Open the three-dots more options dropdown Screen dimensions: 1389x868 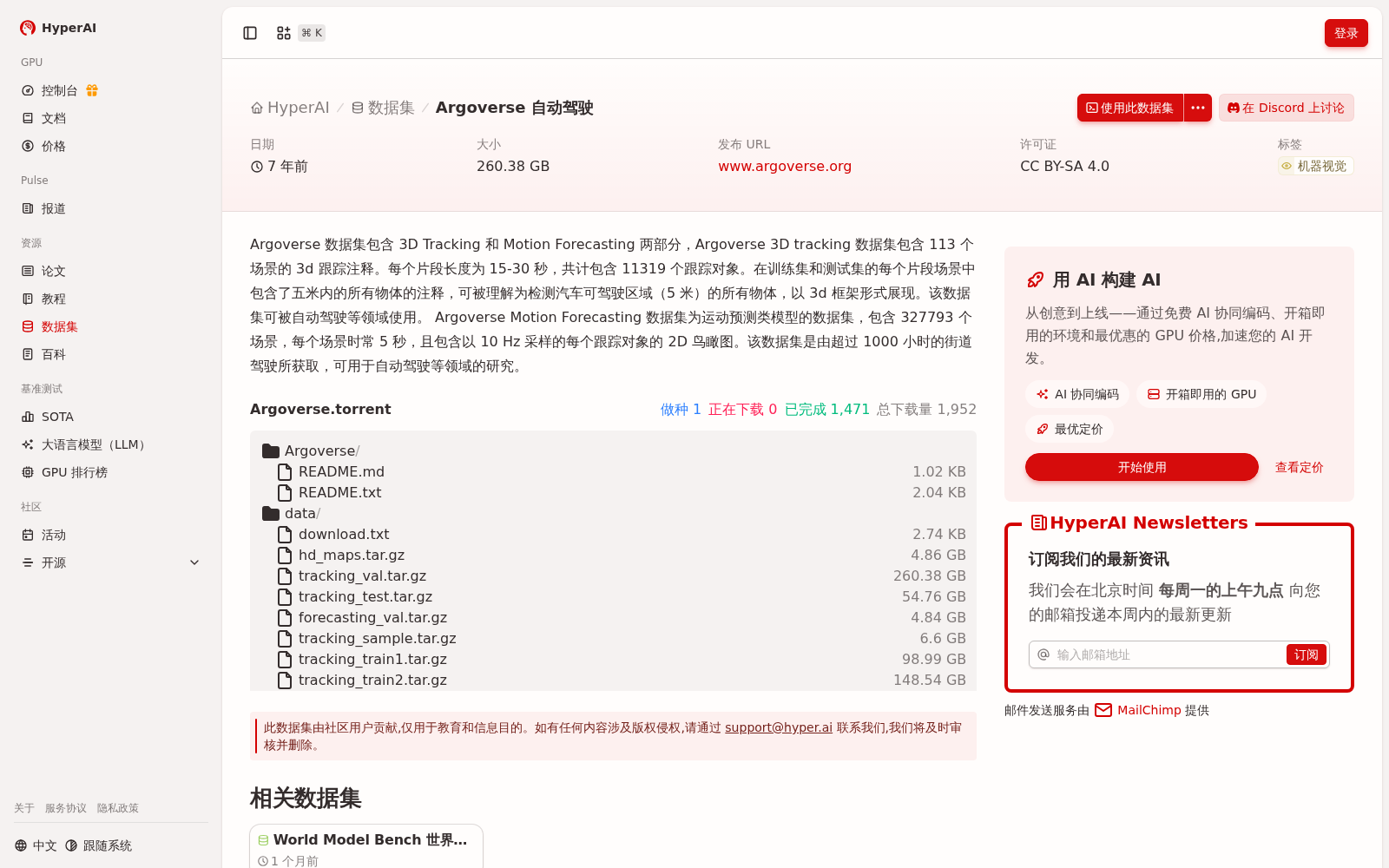point(1198,108)
